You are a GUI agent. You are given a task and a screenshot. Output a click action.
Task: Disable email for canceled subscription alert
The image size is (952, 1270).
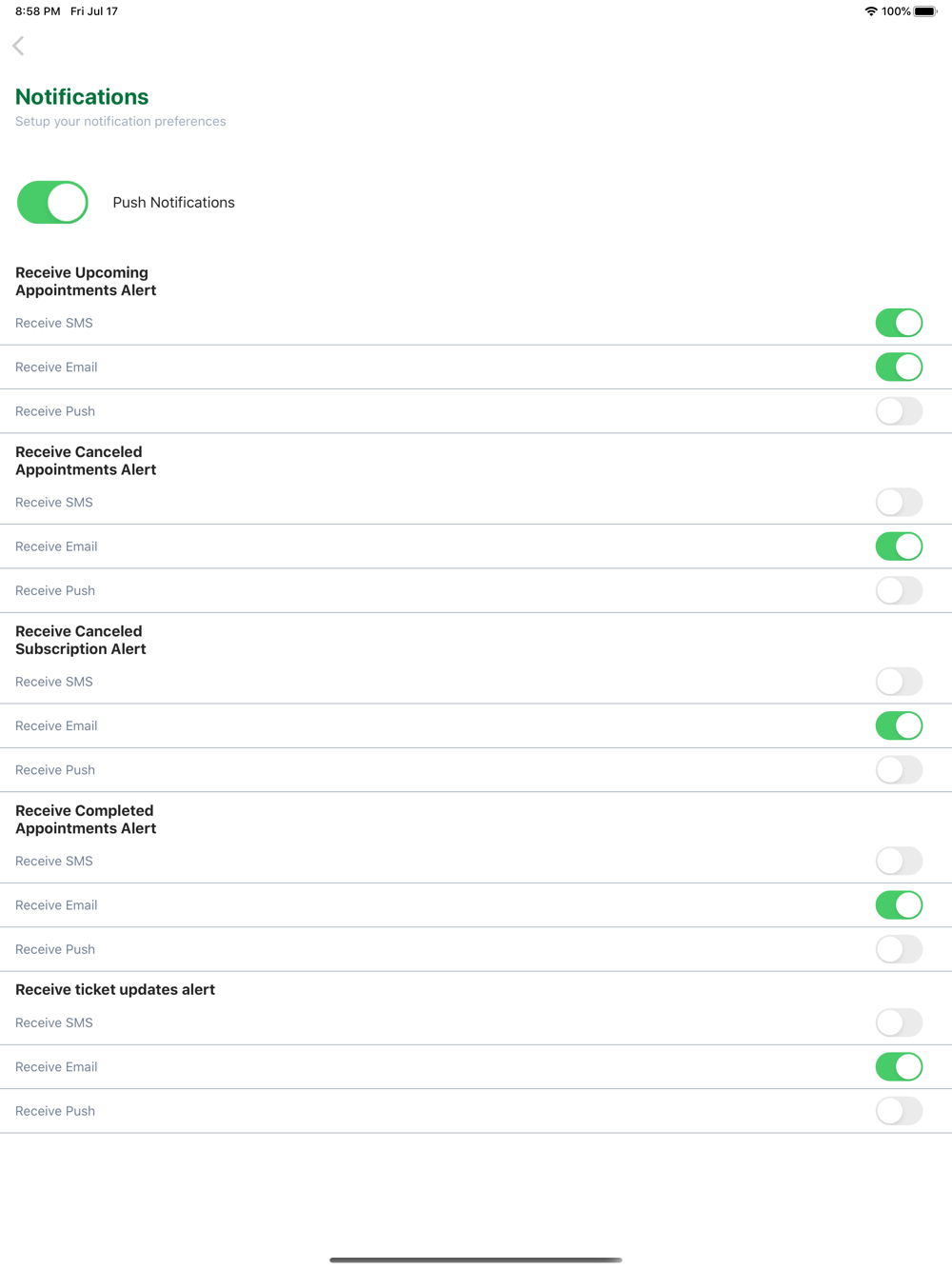point(899,725)
